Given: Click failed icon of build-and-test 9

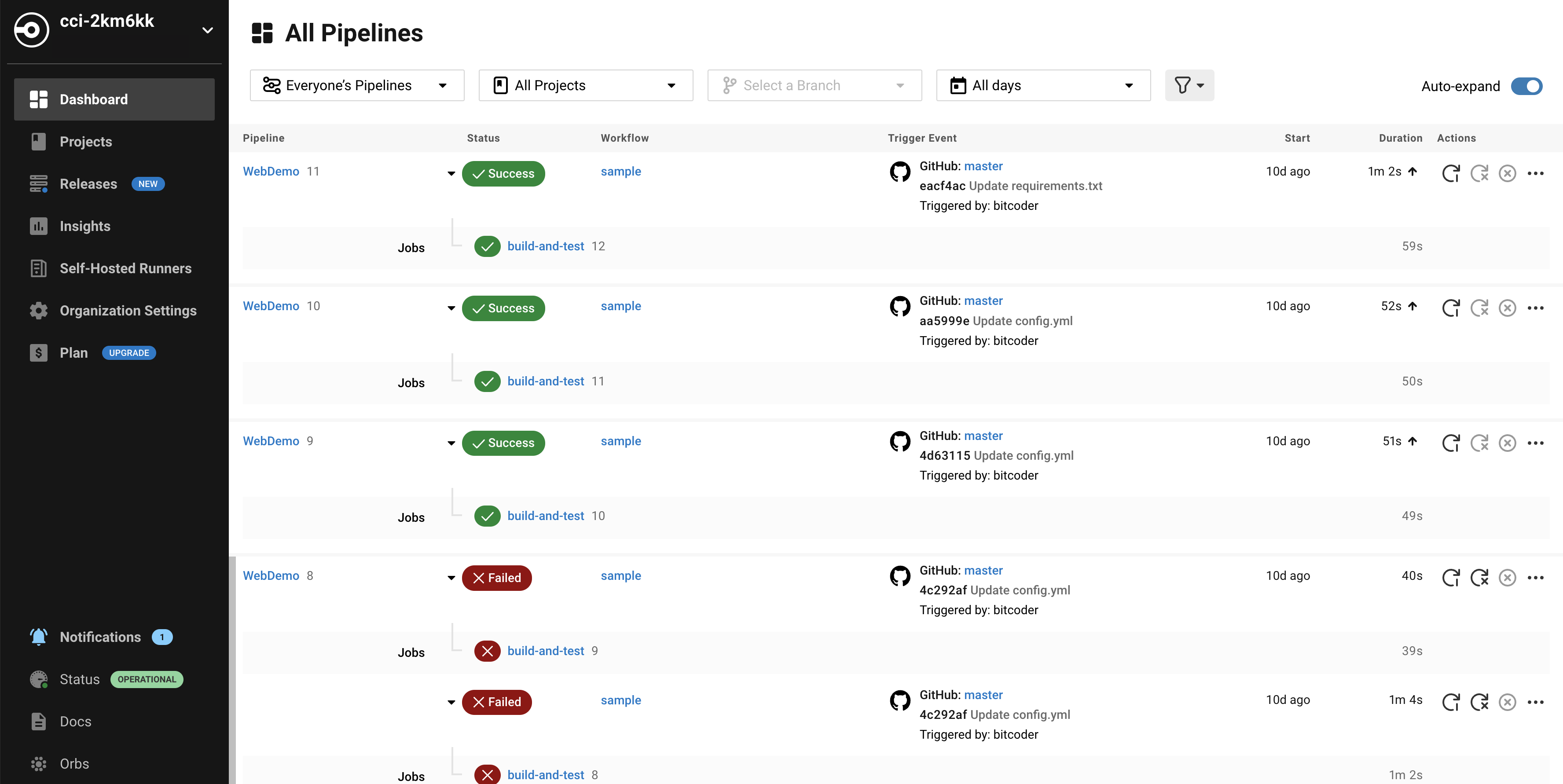Looking at the screenshot, I should [x=487, y=652].
